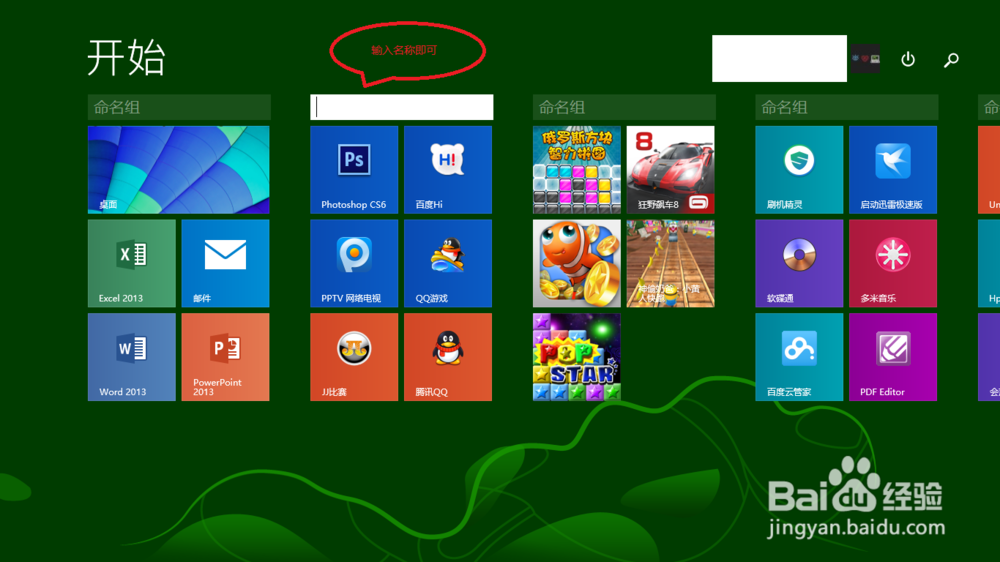Open the 百度云管家 tile
The height and width of the screenshot is (562, 1000).
coord(800,357)
